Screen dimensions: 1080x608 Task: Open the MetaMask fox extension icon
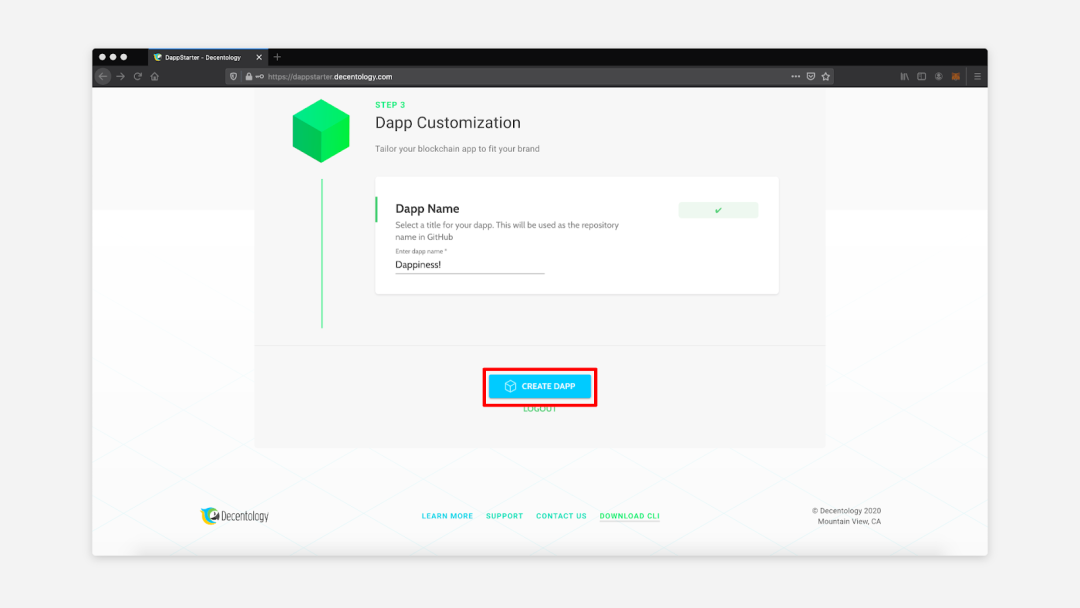point(956,76)
